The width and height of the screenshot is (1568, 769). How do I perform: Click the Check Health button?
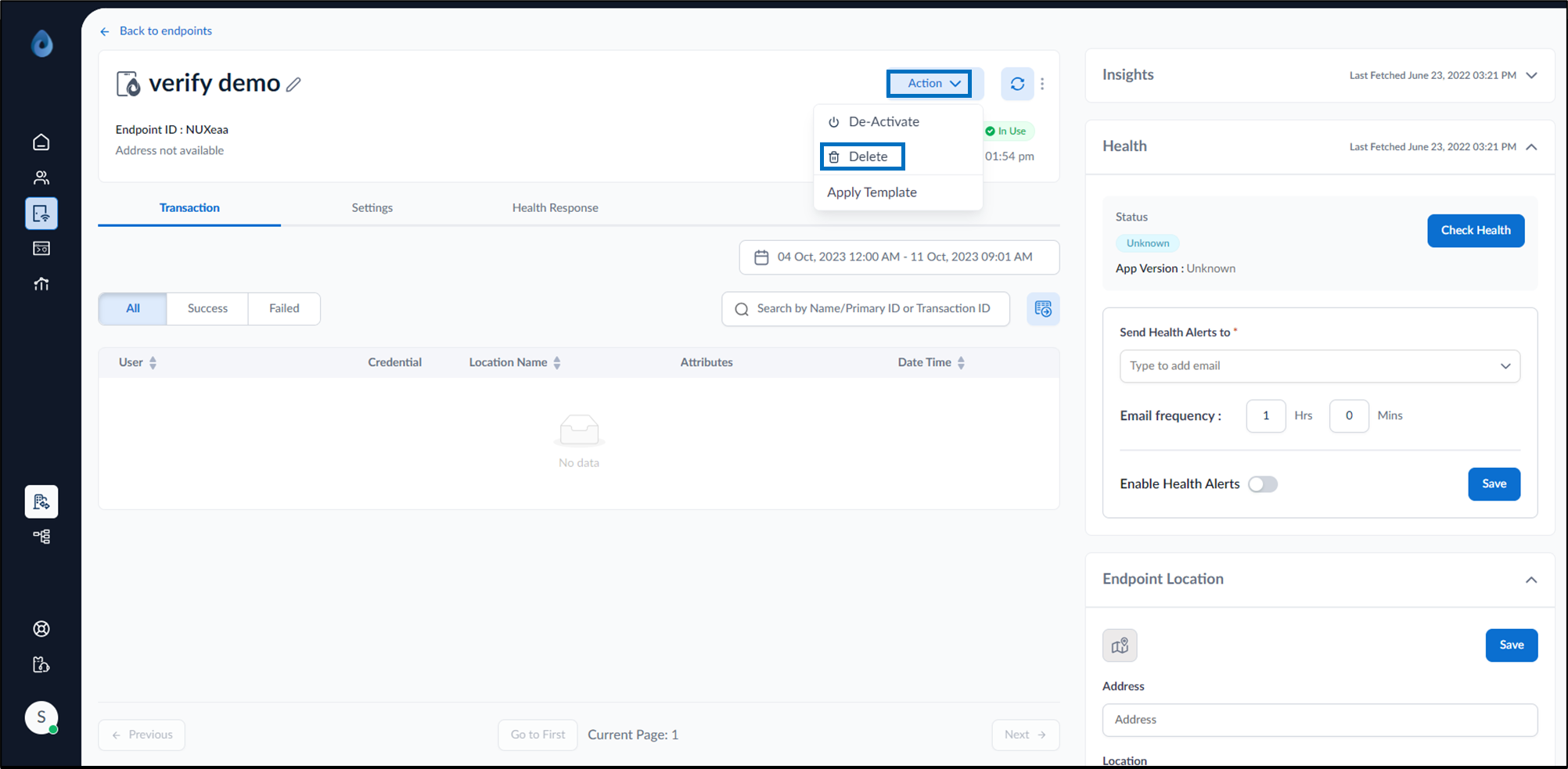(x=1476, y=231)
